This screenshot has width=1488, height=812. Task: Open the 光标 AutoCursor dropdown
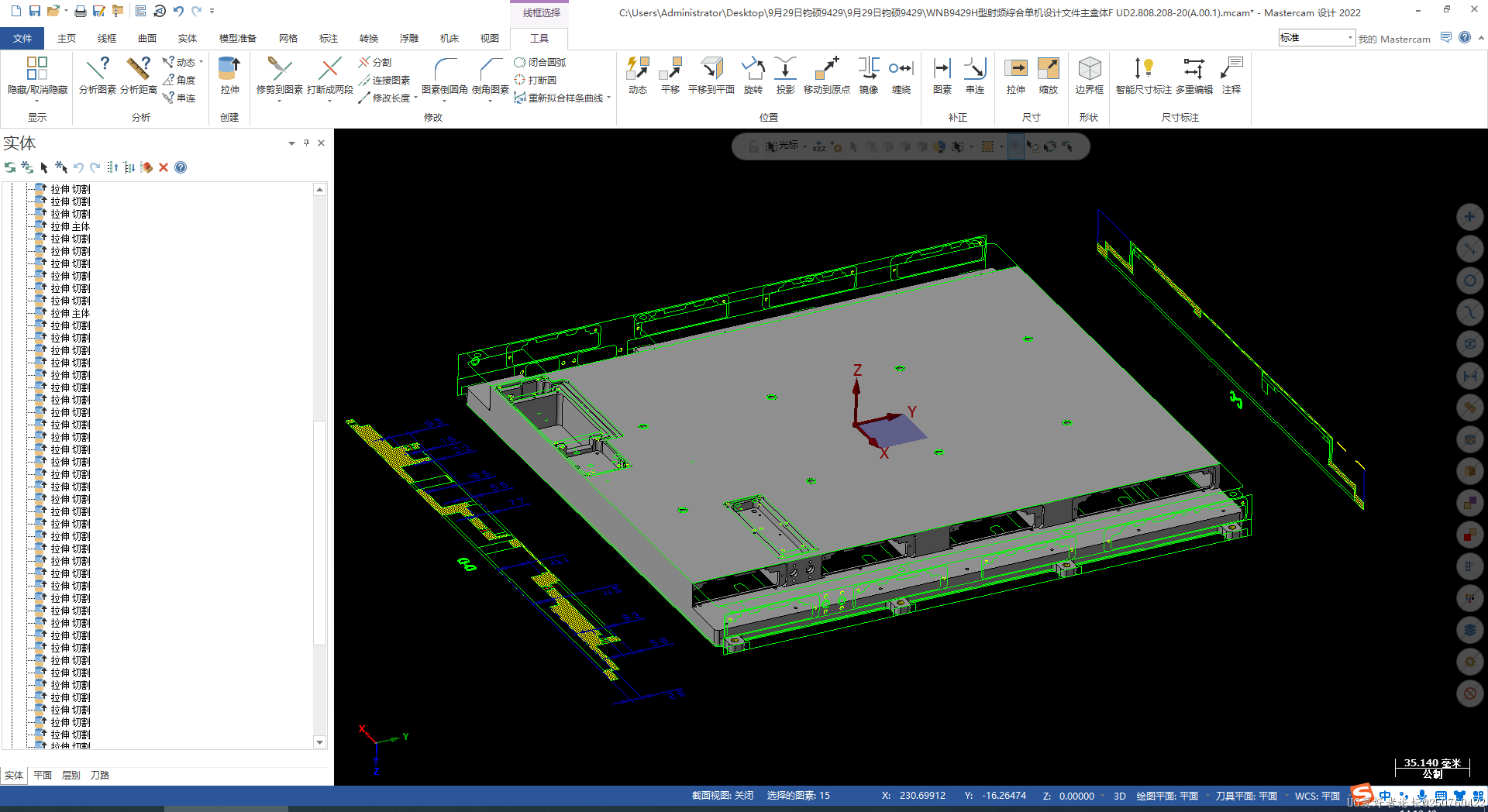tap(804, 146)
